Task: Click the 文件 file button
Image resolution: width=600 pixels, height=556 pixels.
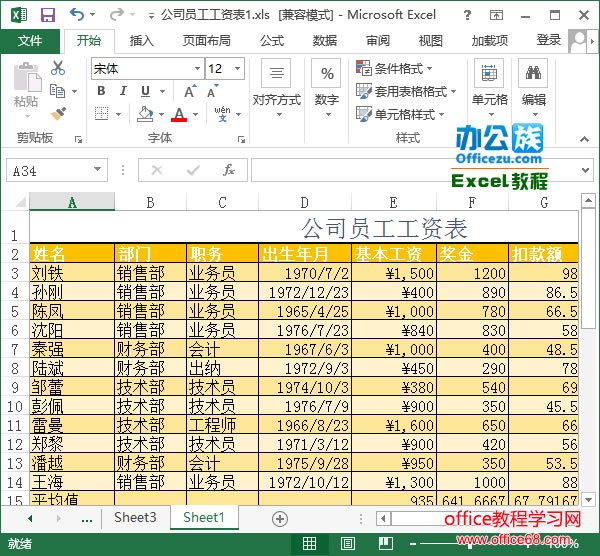Action: click(30, 41)
